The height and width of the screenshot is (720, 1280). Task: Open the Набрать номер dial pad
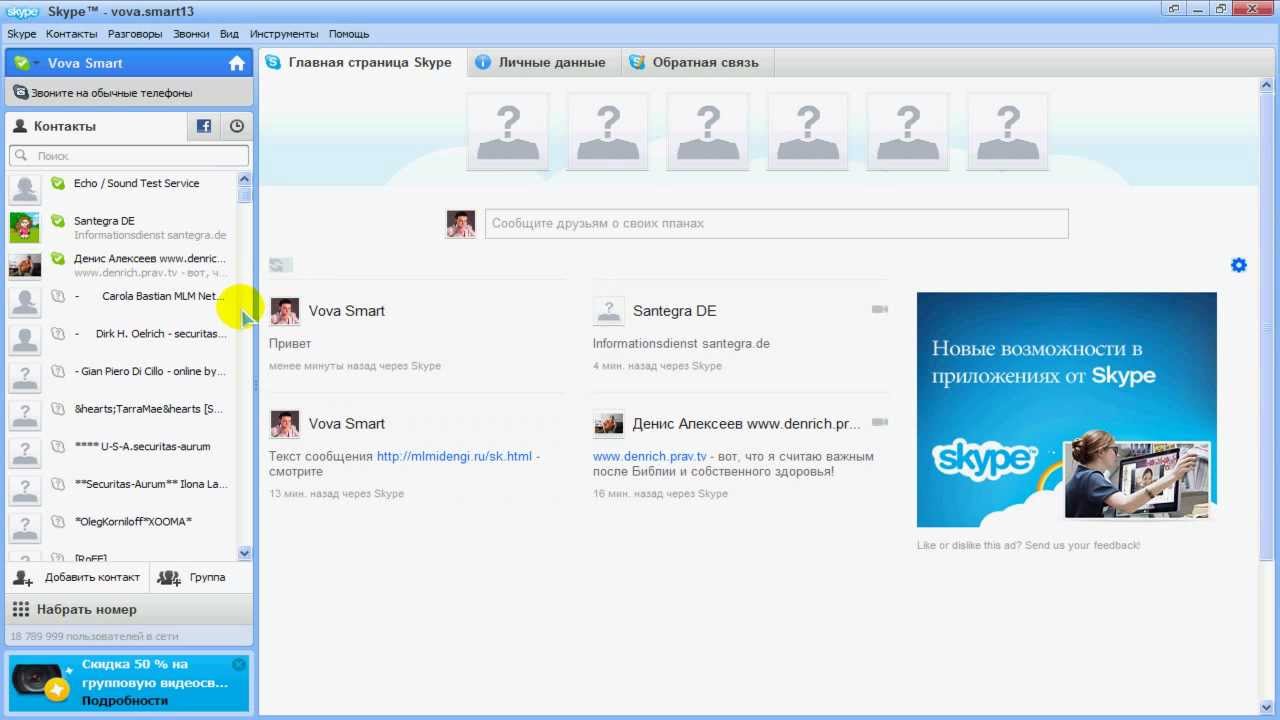point(129,609)
